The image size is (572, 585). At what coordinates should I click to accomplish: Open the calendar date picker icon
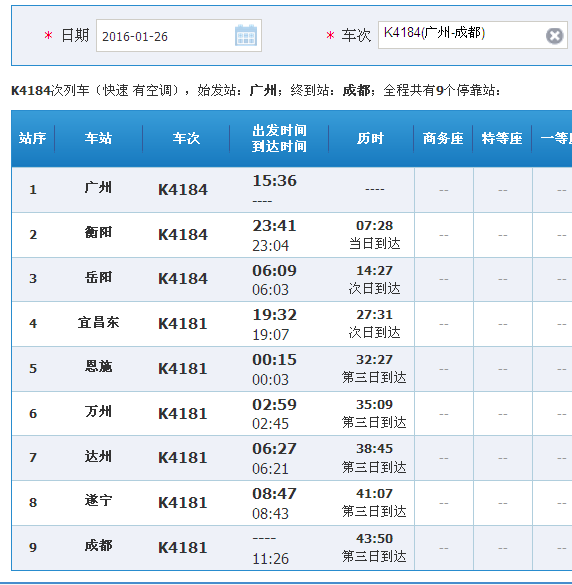coord(246,35)
